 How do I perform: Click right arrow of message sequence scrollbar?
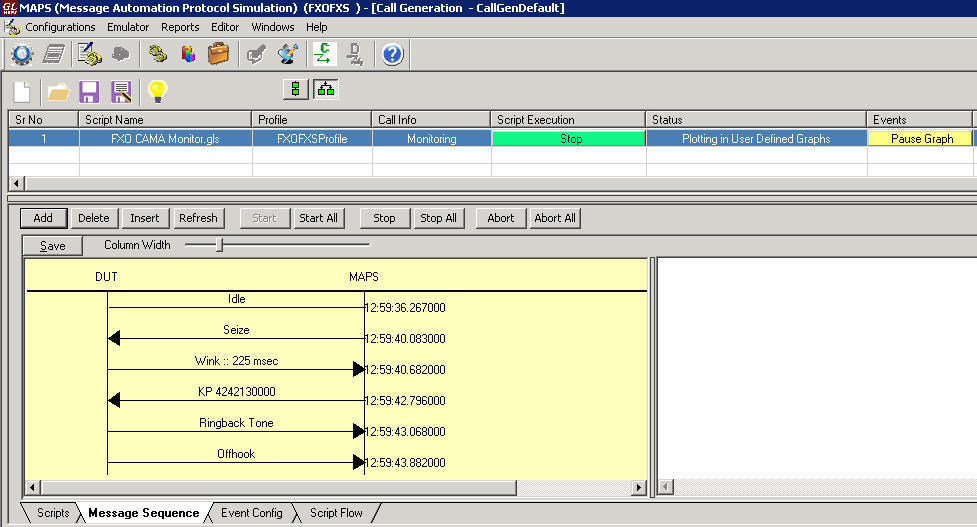(x=638, y=487)
